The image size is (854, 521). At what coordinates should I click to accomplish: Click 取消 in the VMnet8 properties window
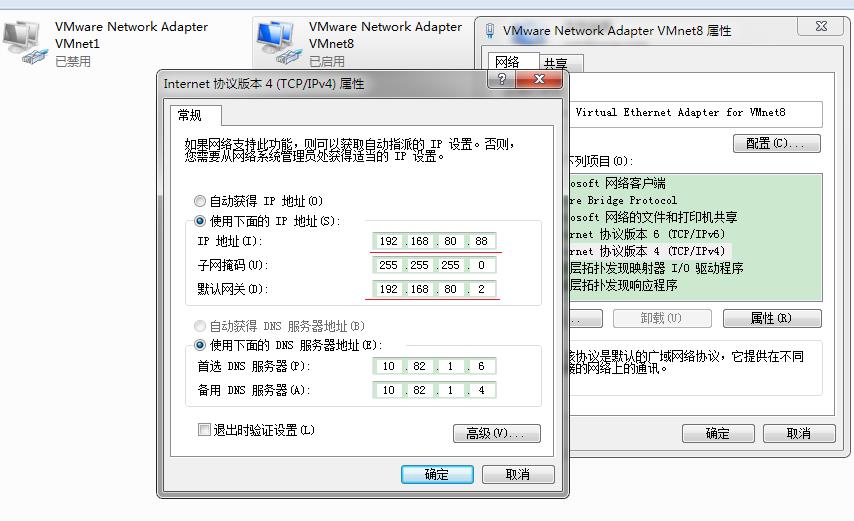click(799, 433)
